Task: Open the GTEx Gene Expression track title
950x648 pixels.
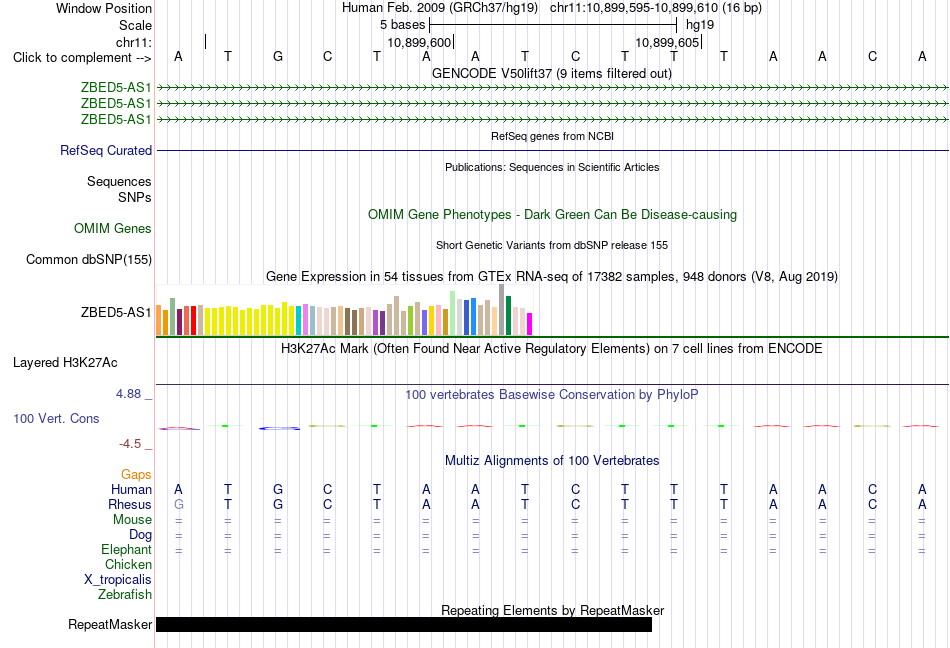Action: tap(552, 277)
